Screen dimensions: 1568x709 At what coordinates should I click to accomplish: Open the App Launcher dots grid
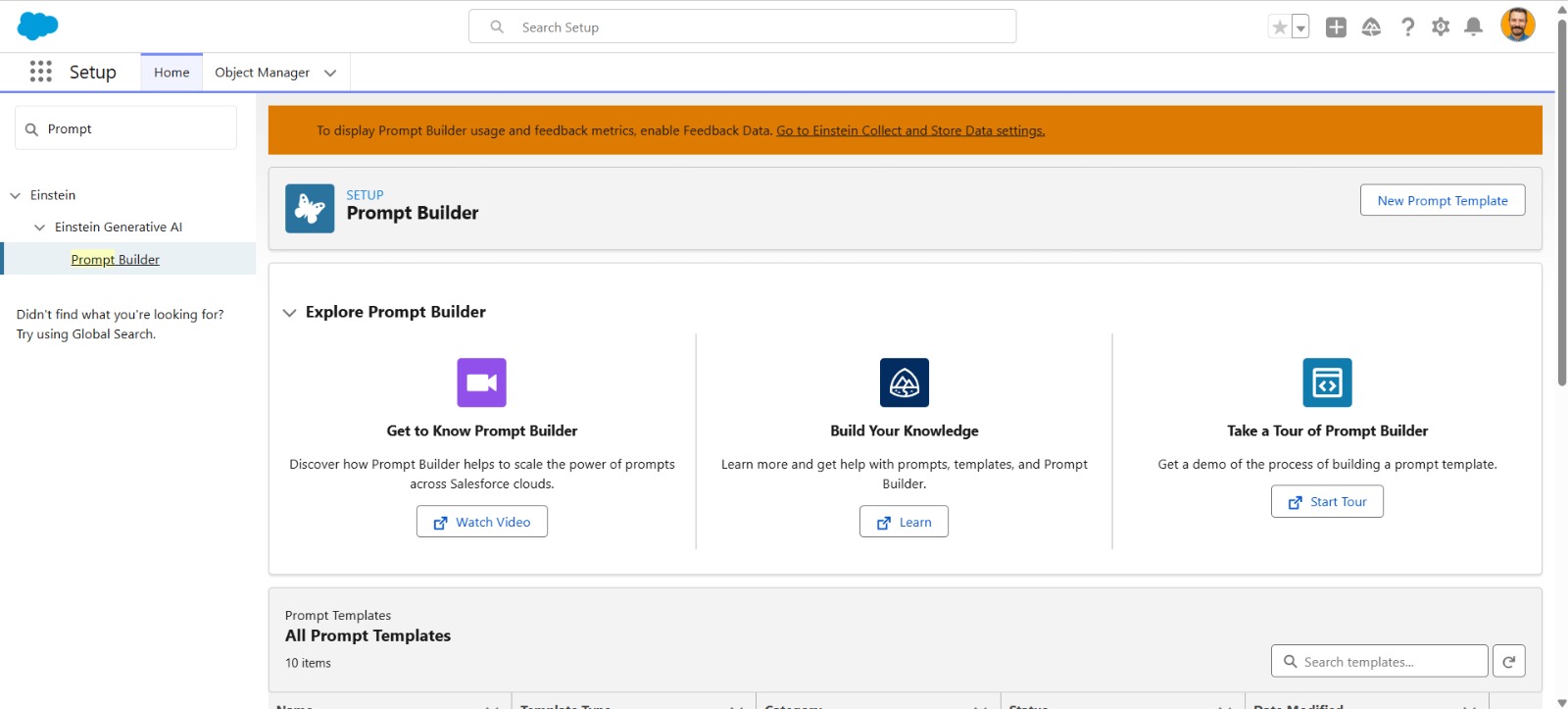(x=41, y=72)
